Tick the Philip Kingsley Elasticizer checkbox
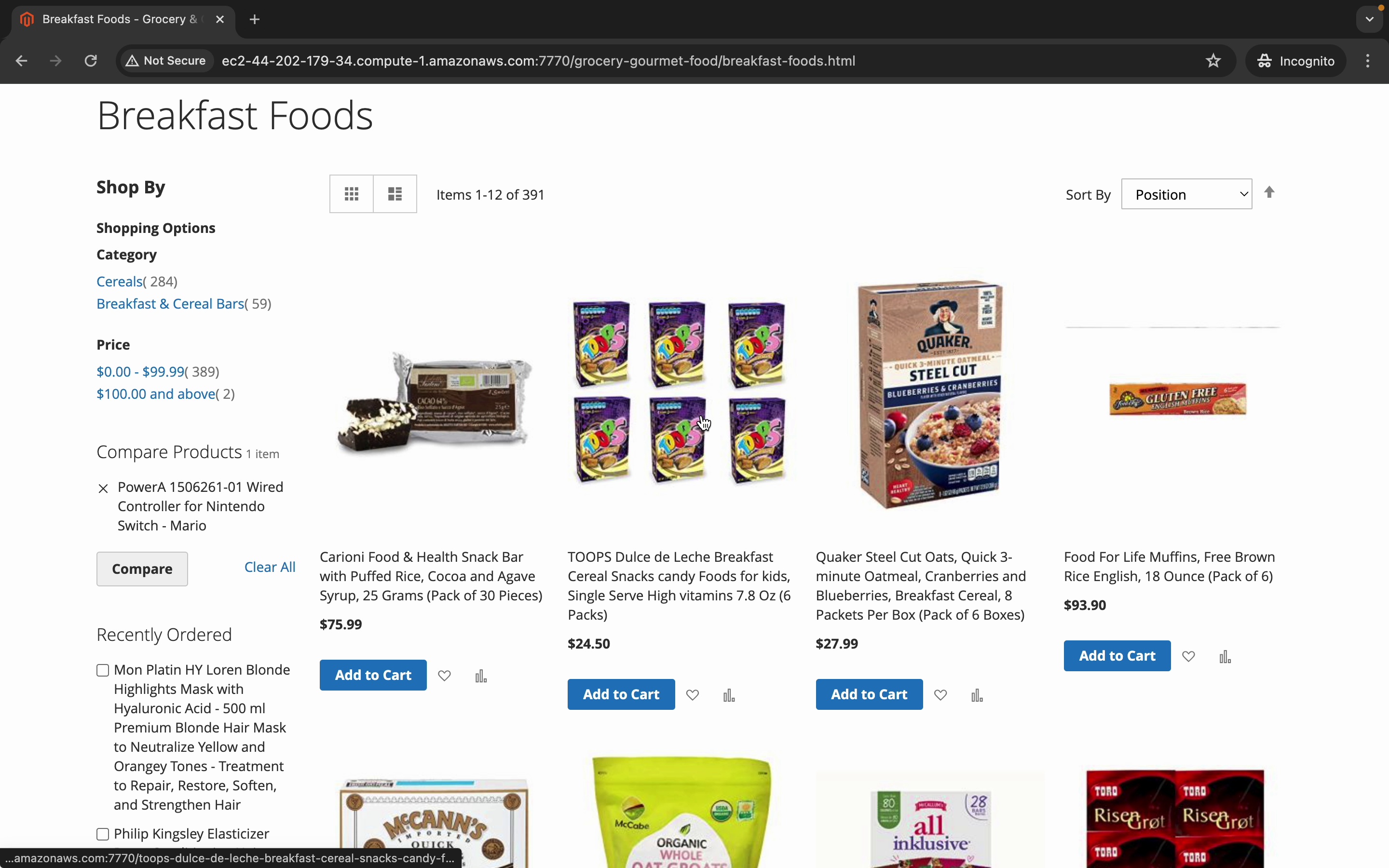The width and height of the screenshot is (1389, 868). [x=103, y=834]
